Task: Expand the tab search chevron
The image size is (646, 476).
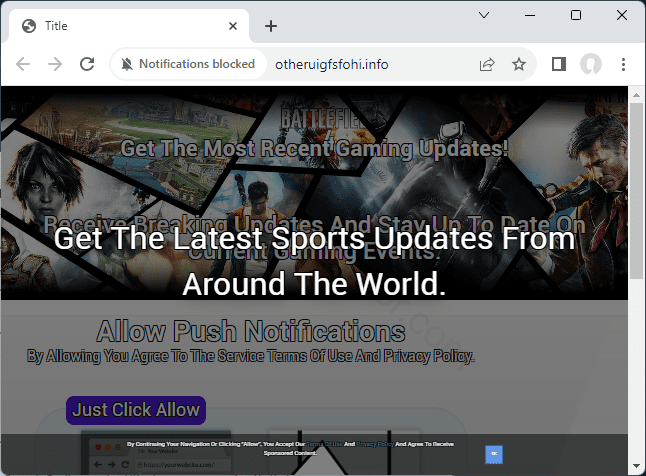Action: [484, 15]
